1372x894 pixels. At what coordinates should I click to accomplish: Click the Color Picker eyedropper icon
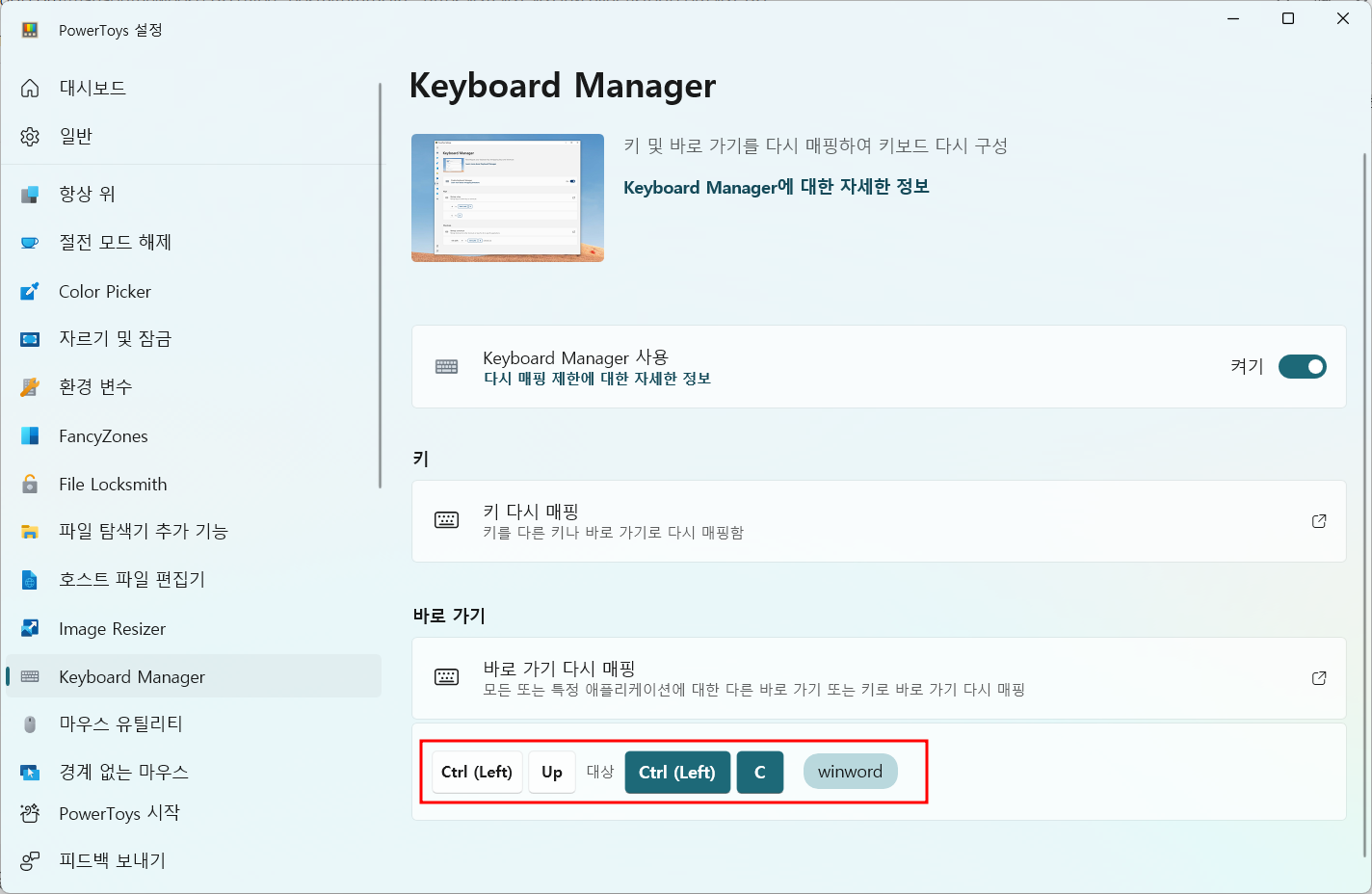click(30, 291)
